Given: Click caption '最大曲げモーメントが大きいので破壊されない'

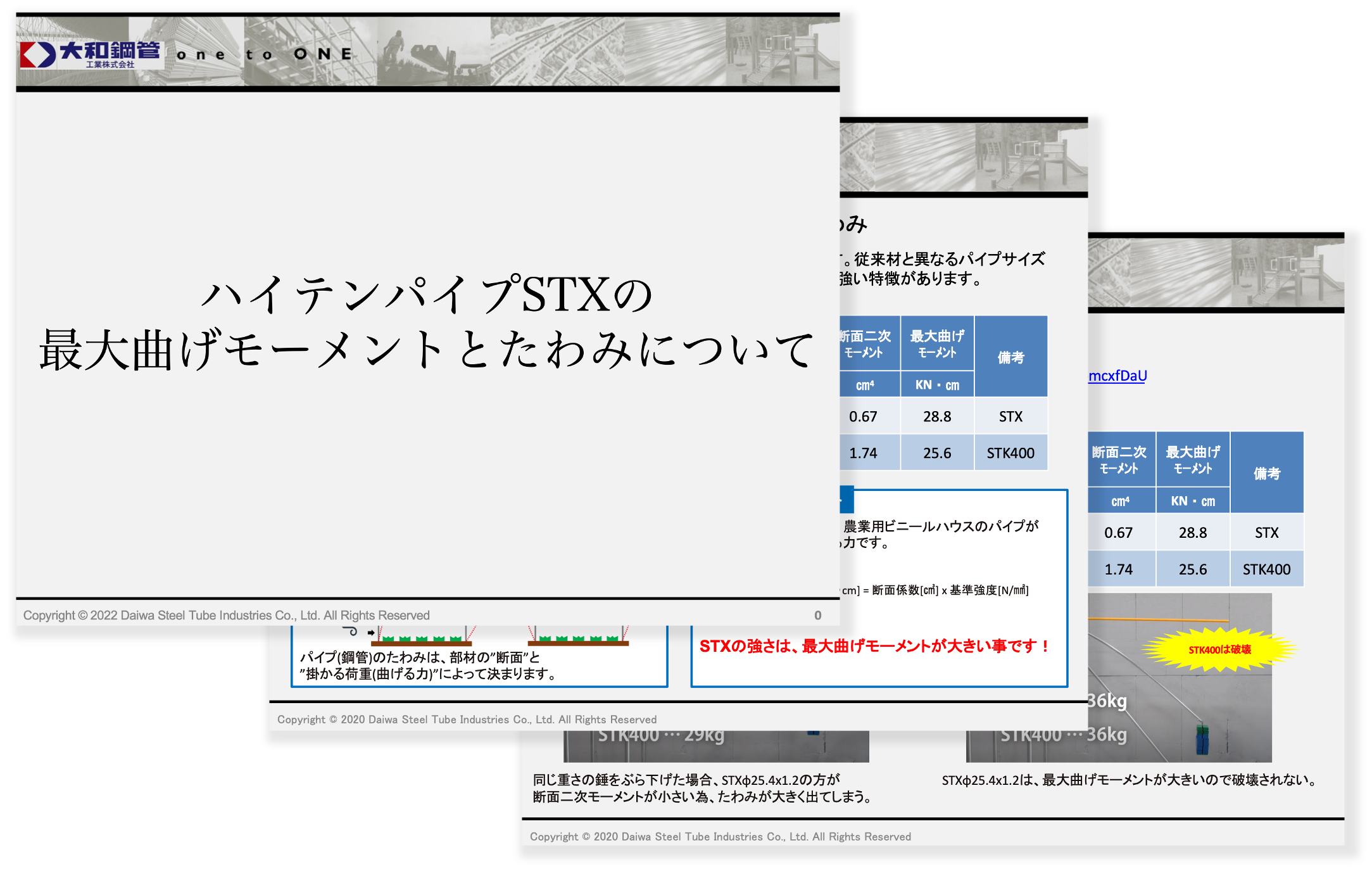Looking at the screenshot, I should point(1180,780).
